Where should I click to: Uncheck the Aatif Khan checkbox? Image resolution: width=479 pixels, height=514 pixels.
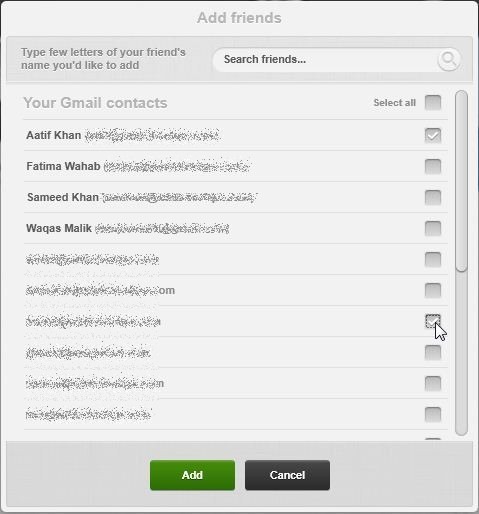433,136
